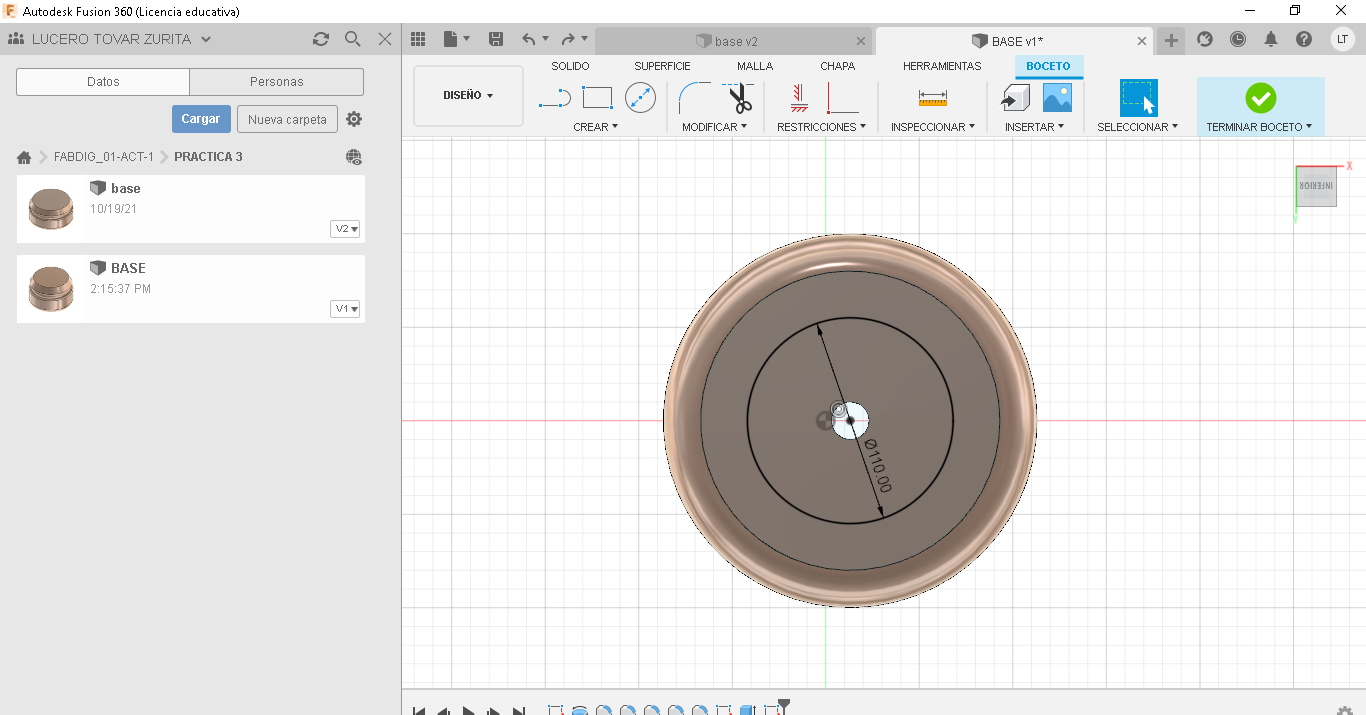This screenshot has width=1366, height=715.
Task: Select the Rectangle sketch tool
Action: (597, 98)
